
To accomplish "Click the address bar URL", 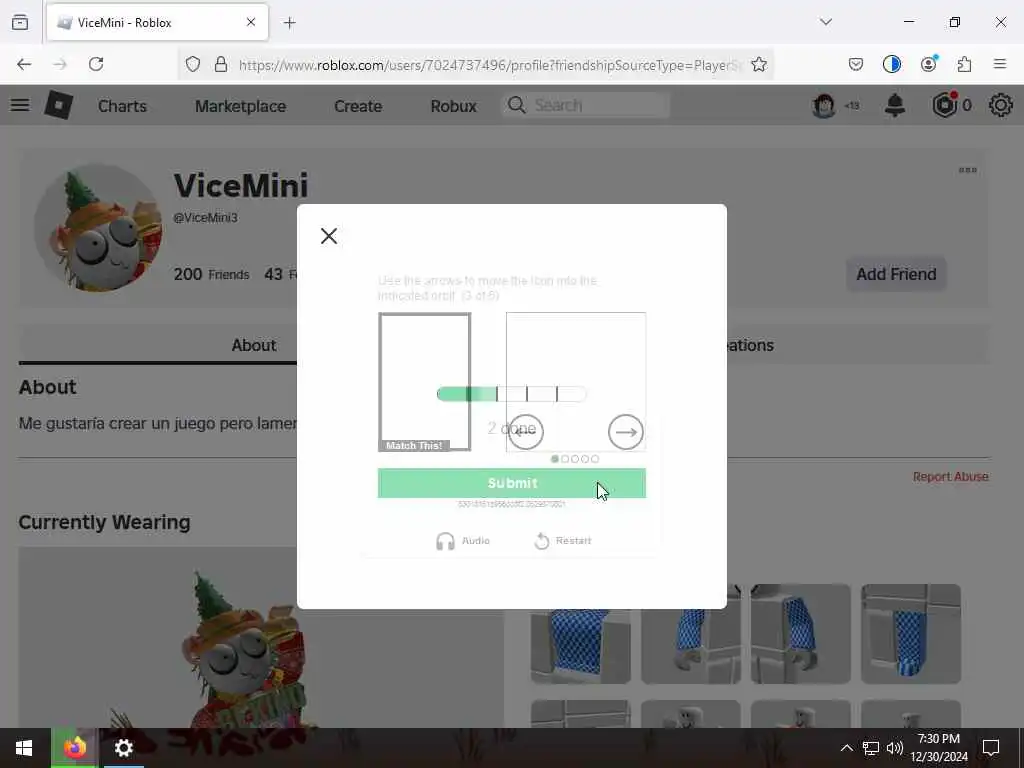I will point(490,65).
